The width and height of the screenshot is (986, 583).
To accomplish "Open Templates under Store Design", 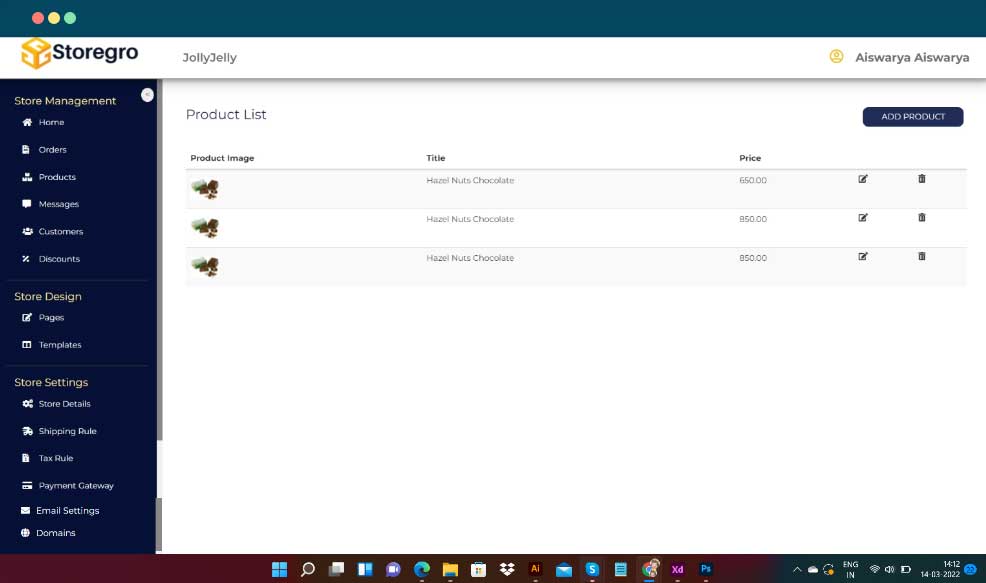I will [x=60, y=345].
